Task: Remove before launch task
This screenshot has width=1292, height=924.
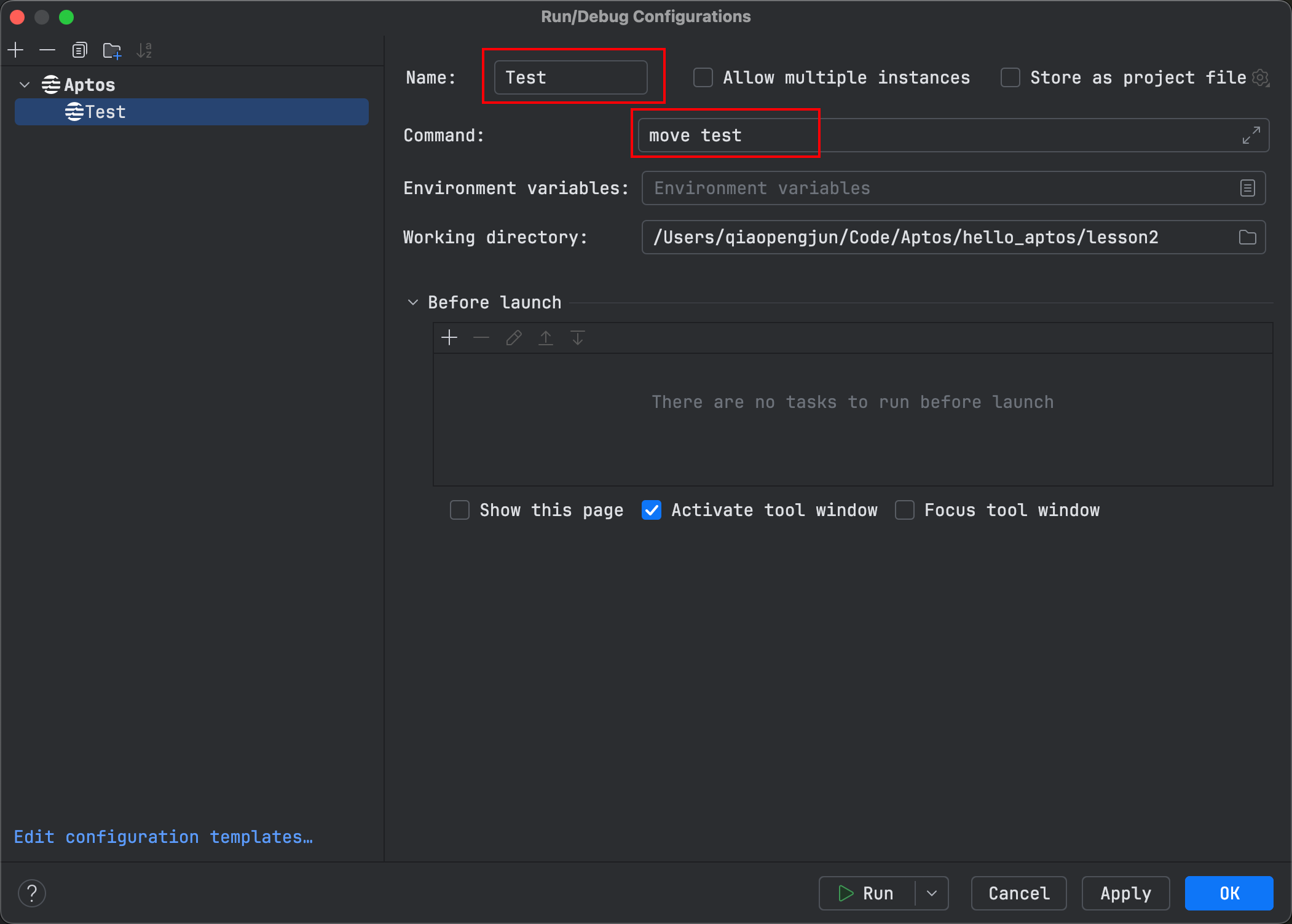Action: pos(481,337)
